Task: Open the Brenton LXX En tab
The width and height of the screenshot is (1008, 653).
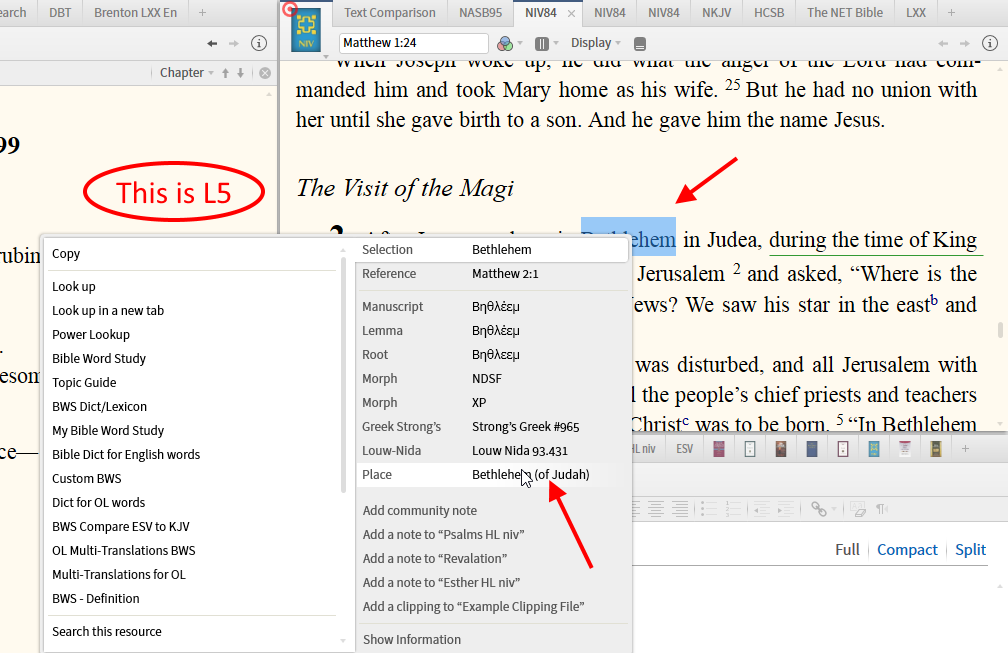Action: click(135, 12)
